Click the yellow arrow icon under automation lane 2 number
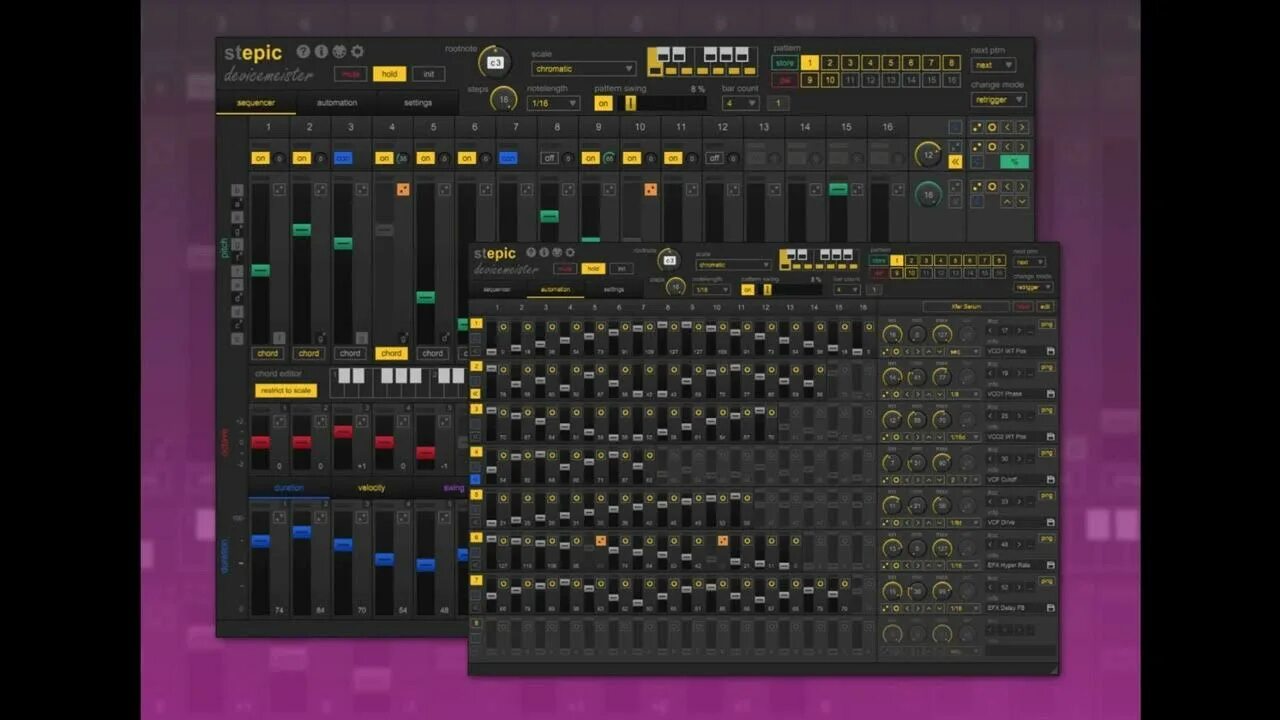The height and width of the screenshot is (720, 1280). point(476,394)
